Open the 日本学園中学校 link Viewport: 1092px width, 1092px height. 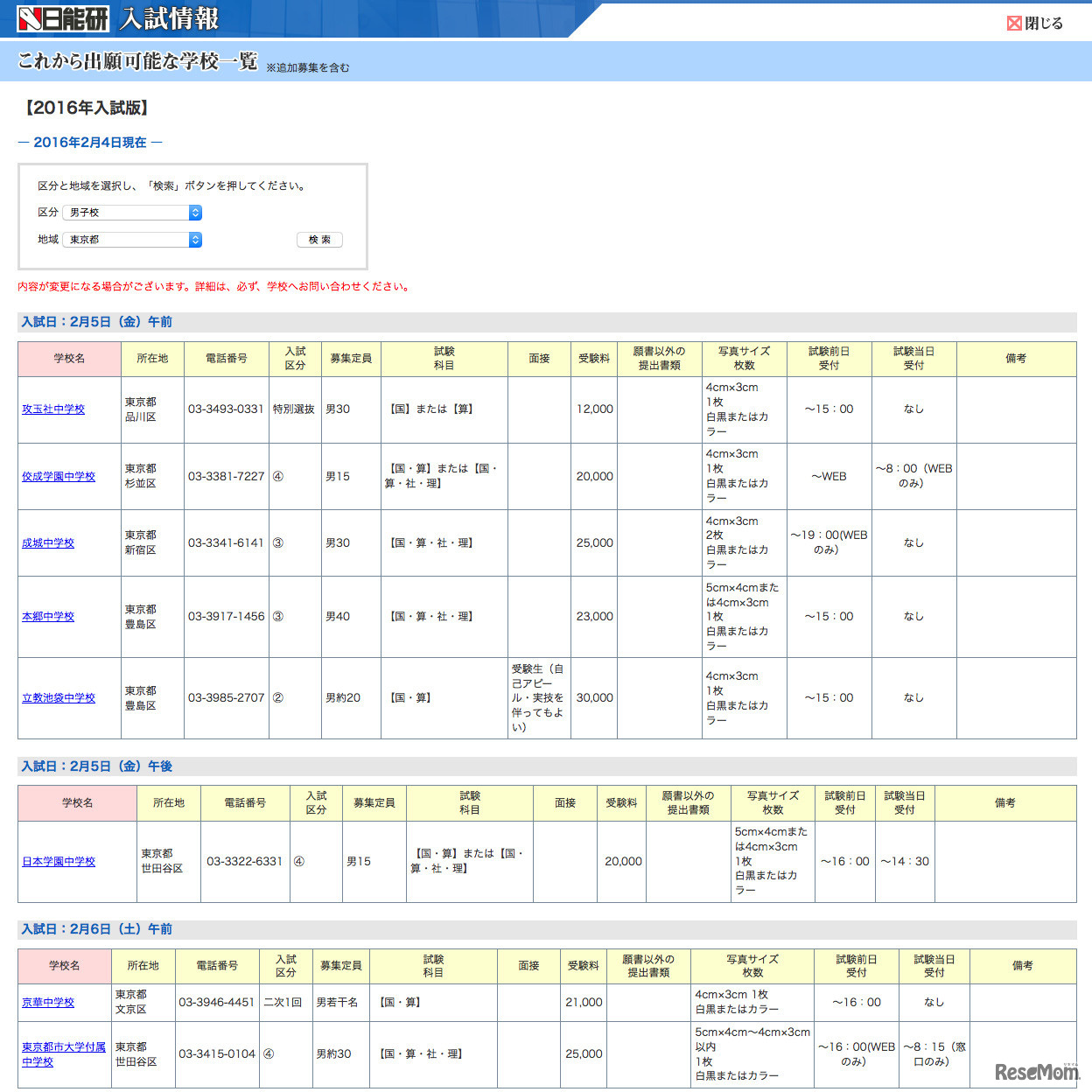(x=59, y=862)
